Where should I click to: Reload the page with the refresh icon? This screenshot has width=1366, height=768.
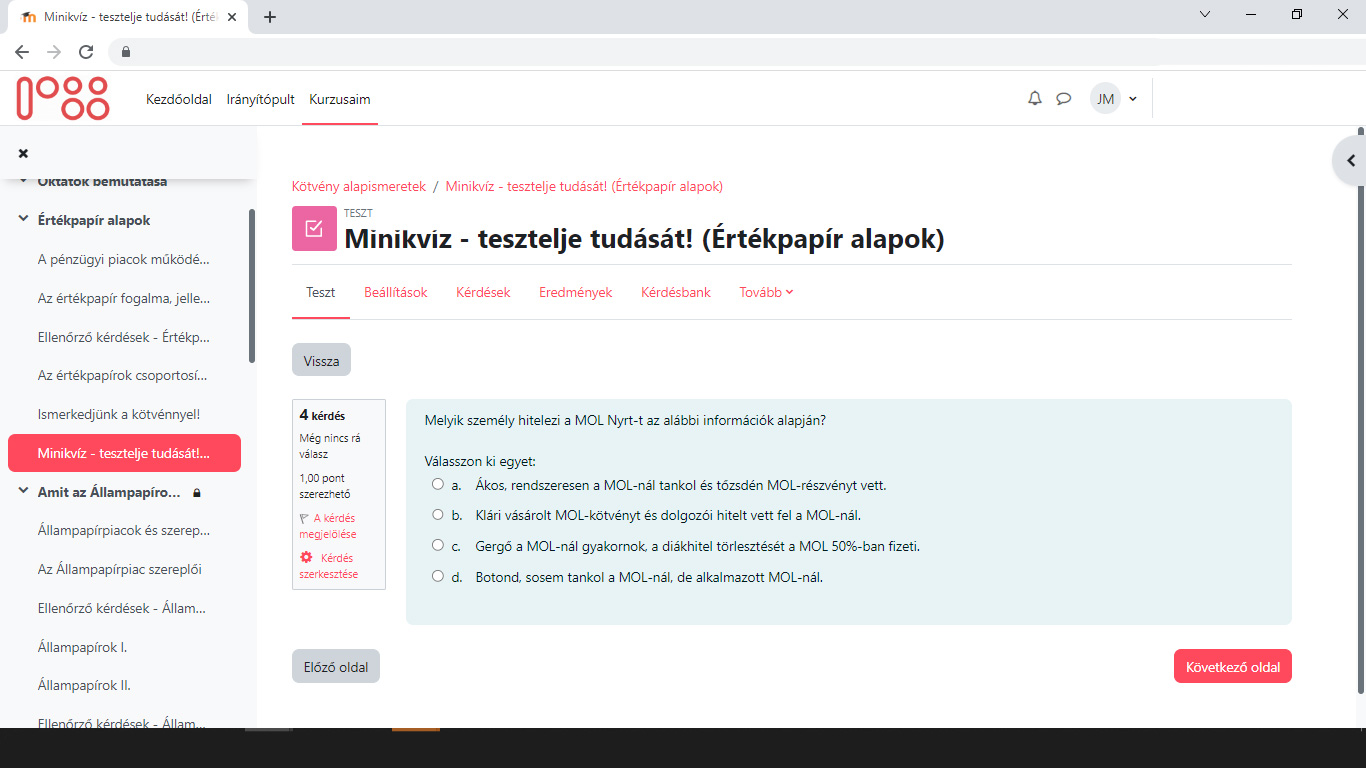[x=85, y=51]
